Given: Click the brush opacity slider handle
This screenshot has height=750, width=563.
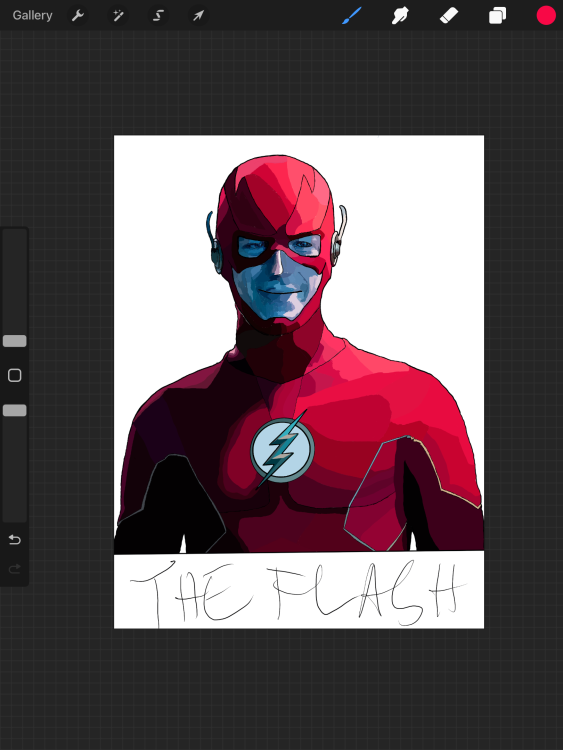Looking at the screenshot, I should click(x=15, y=410).
